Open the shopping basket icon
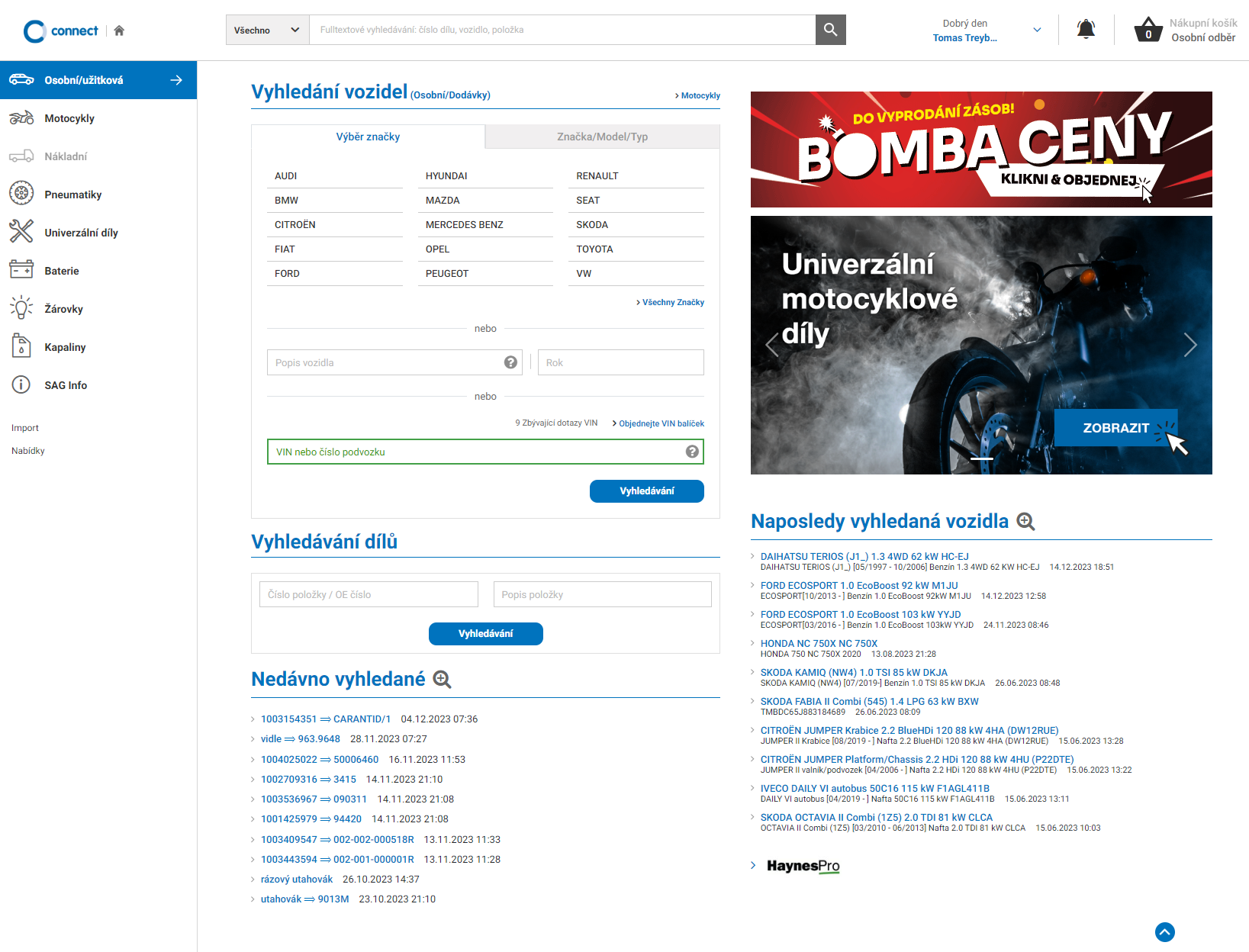The image size is (1249, 952). tap(1148, 31)
